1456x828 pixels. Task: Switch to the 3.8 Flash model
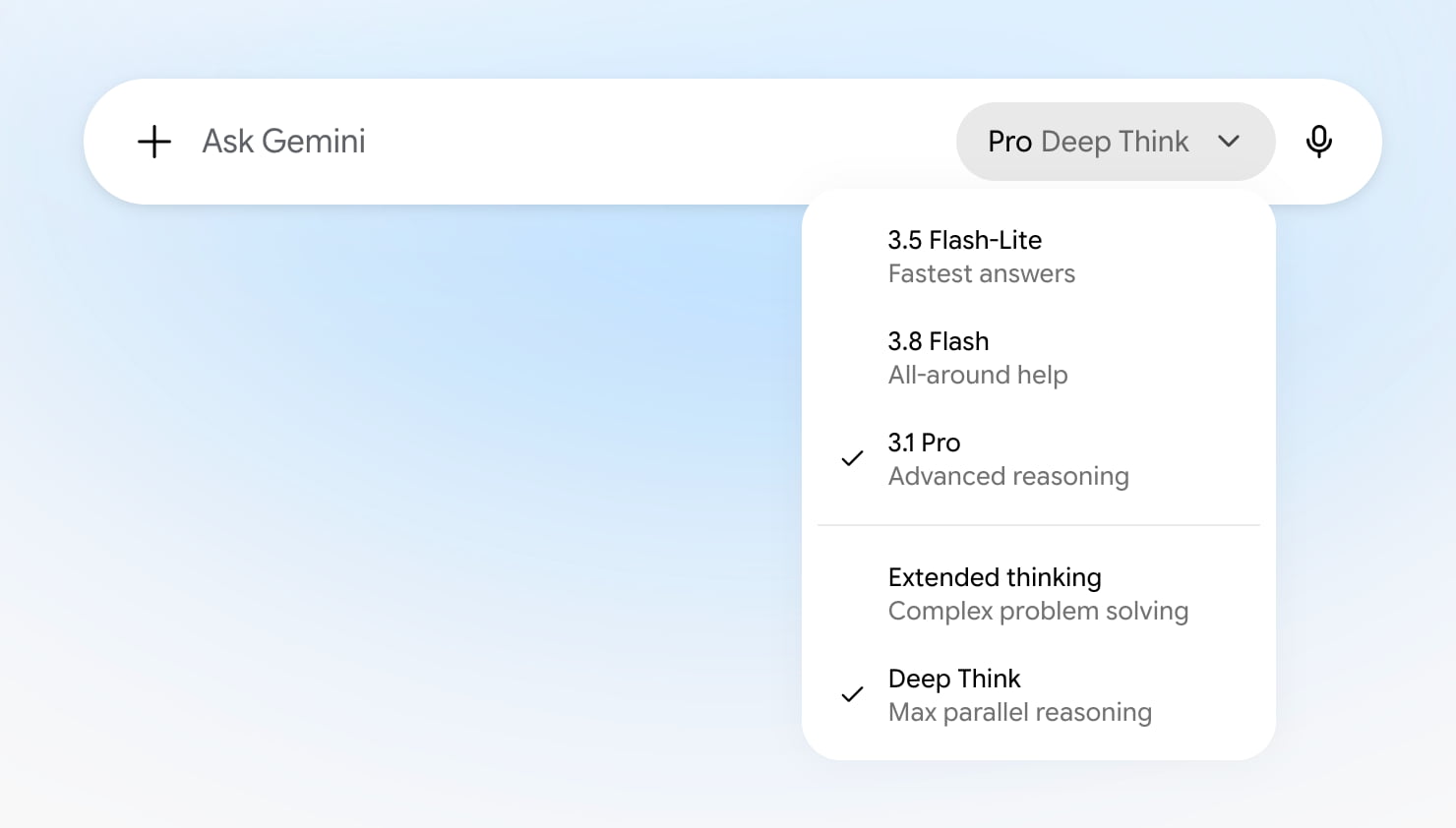point(1039,358)
